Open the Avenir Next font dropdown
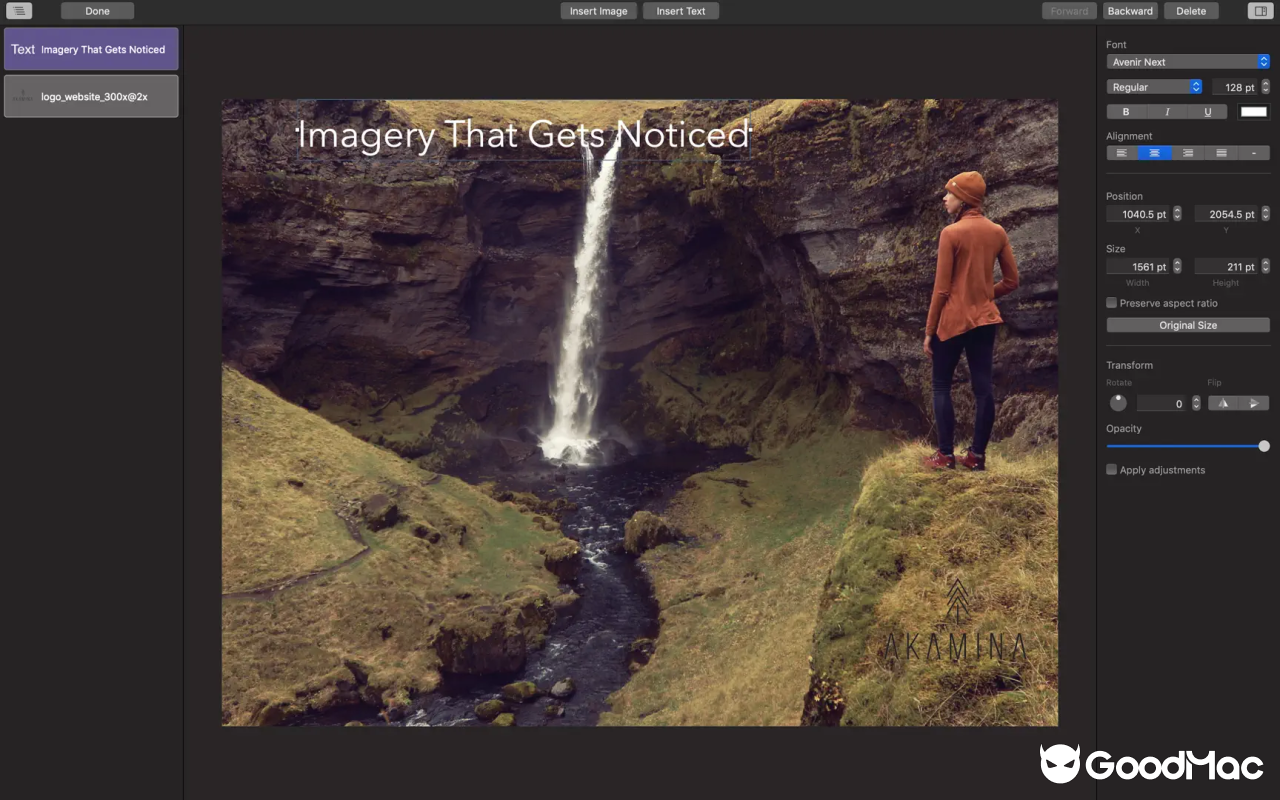This screenshot has height=800, width=1280. [x=1187, y=61]
